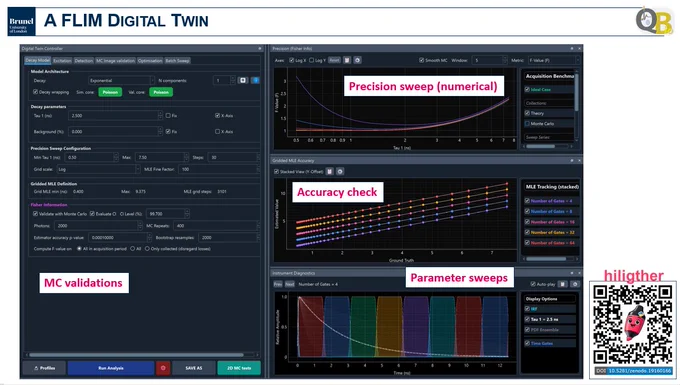Image resolution: width=680 pixels, height=385 pixels.
Task: Enable Monte Carlo collection checkbox
Action: click(527, 124)
